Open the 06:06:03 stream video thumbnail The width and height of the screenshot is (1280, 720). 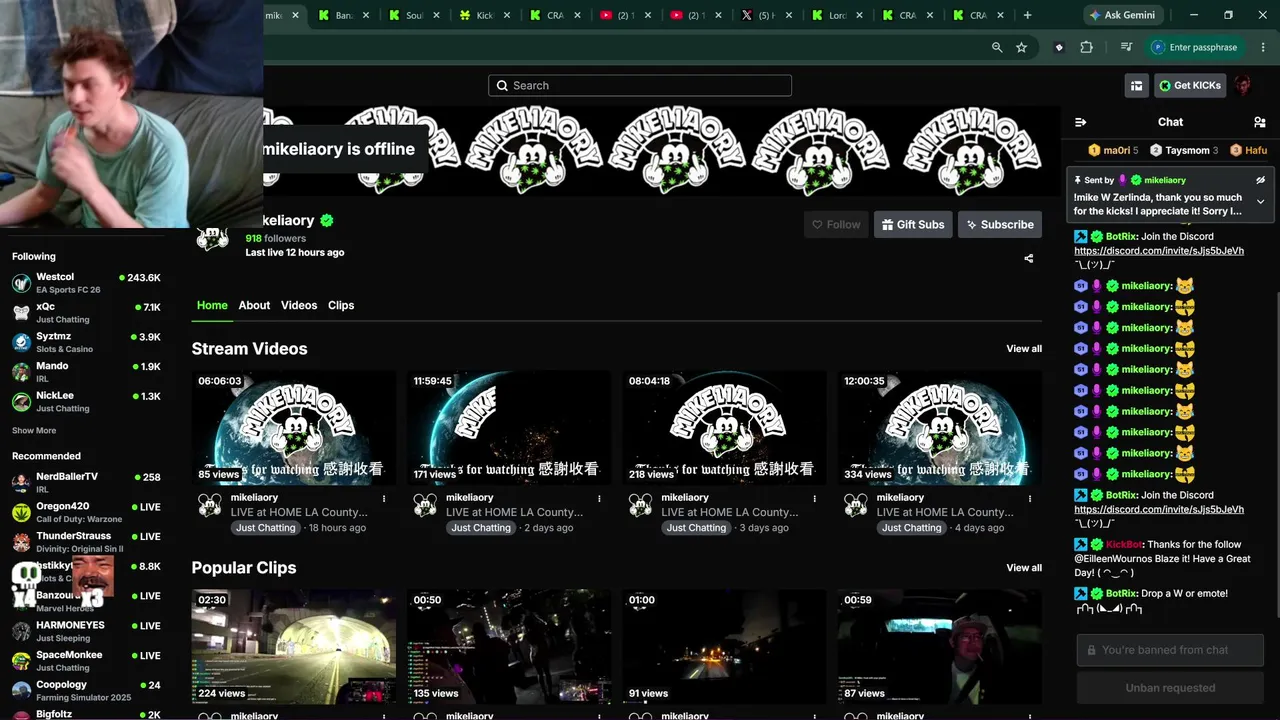294,428
